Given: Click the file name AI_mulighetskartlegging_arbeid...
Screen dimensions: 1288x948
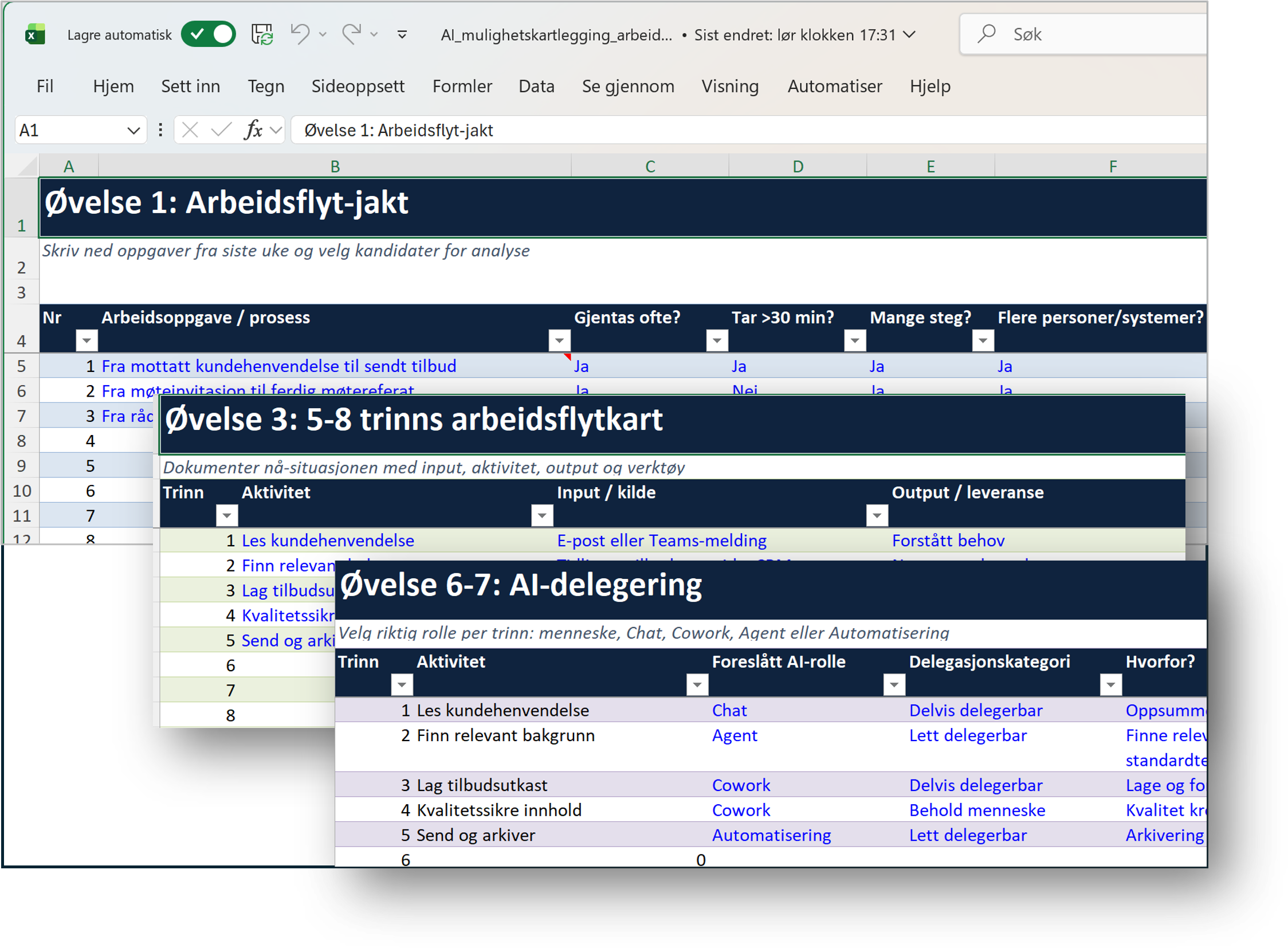Looking at the screenshot, I should (556, 35).
